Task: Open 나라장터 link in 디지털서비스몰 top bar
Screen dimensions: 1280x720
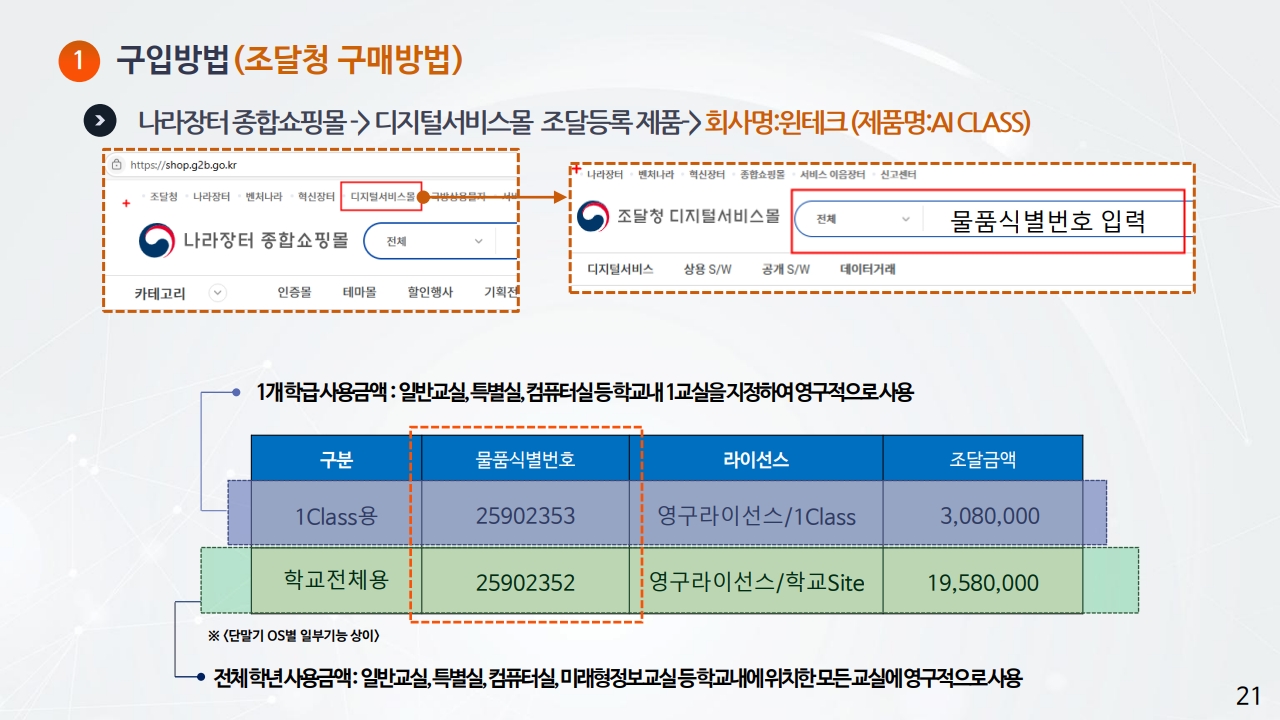Action: pyautogui.click(x=605, y=174)
